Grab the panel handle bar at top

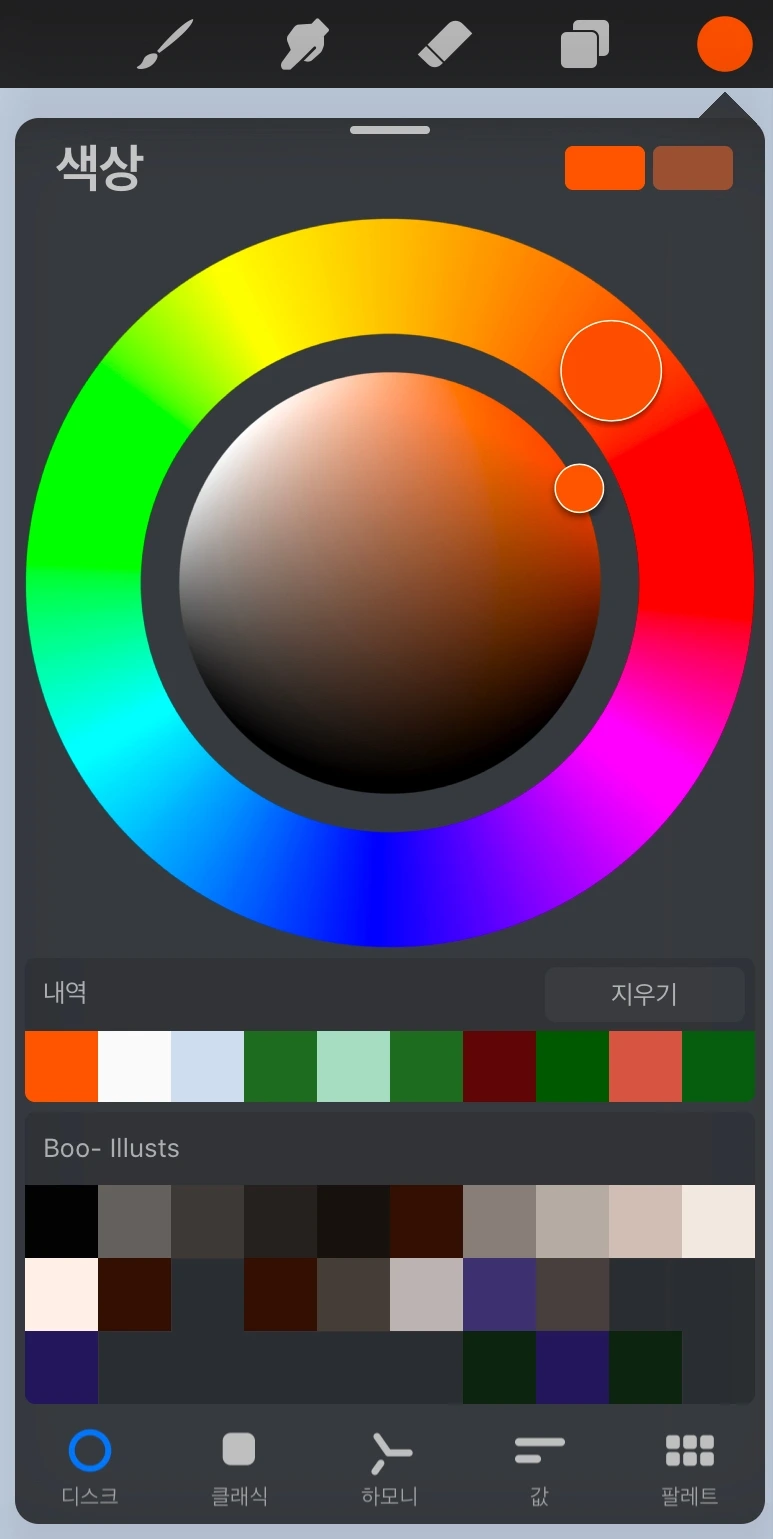390,130
